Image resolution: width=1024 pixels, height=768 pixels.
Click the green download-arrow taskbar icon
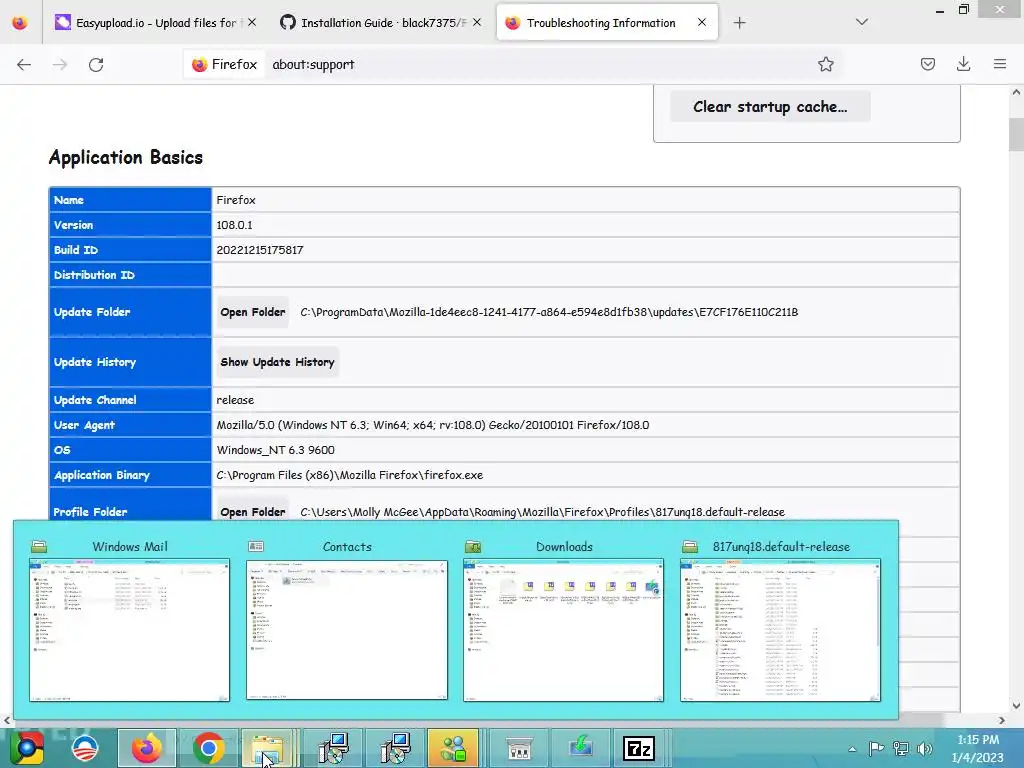pos(581,748)
